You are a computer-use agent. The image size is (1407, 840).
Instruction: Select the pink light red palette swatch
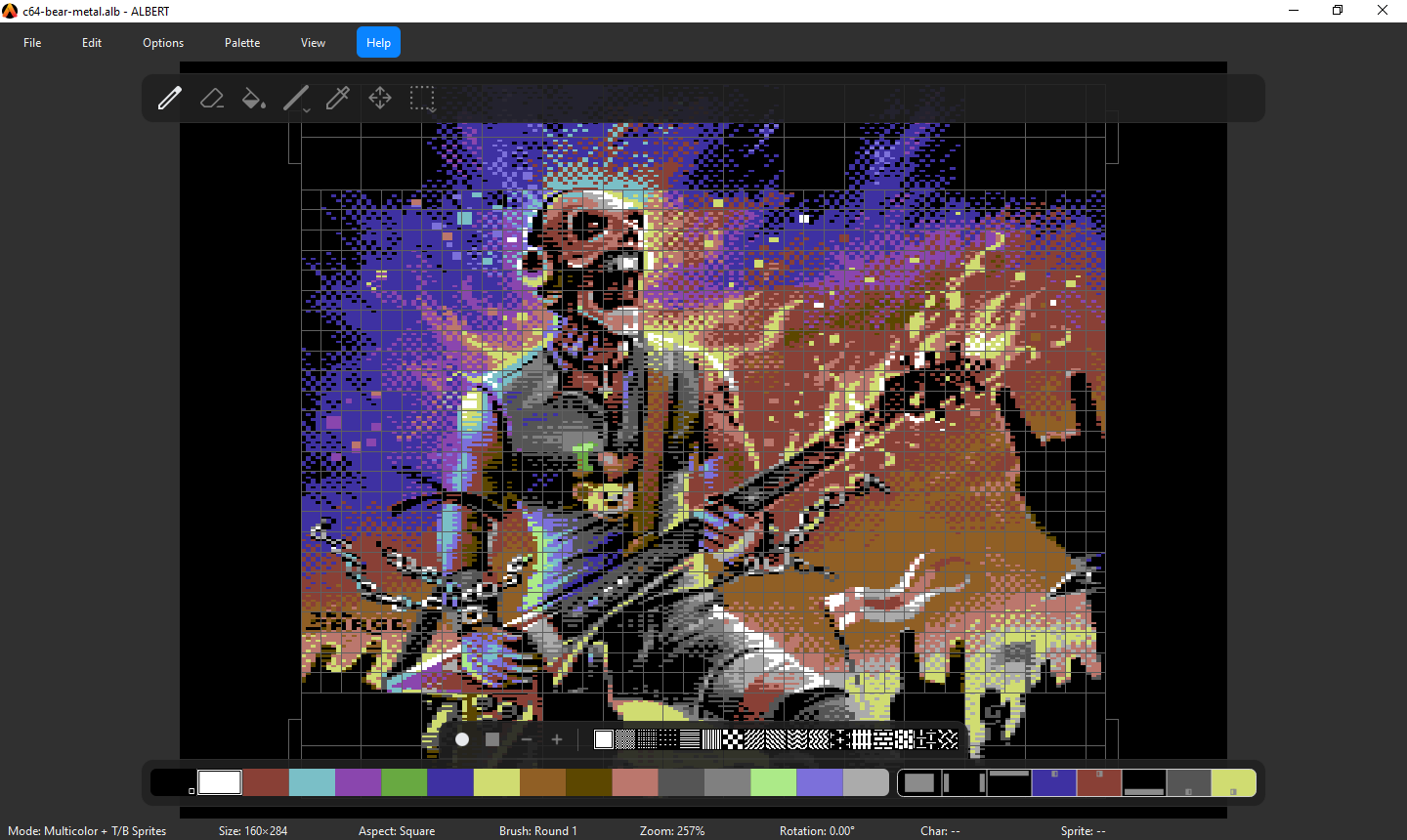(635, 782)
